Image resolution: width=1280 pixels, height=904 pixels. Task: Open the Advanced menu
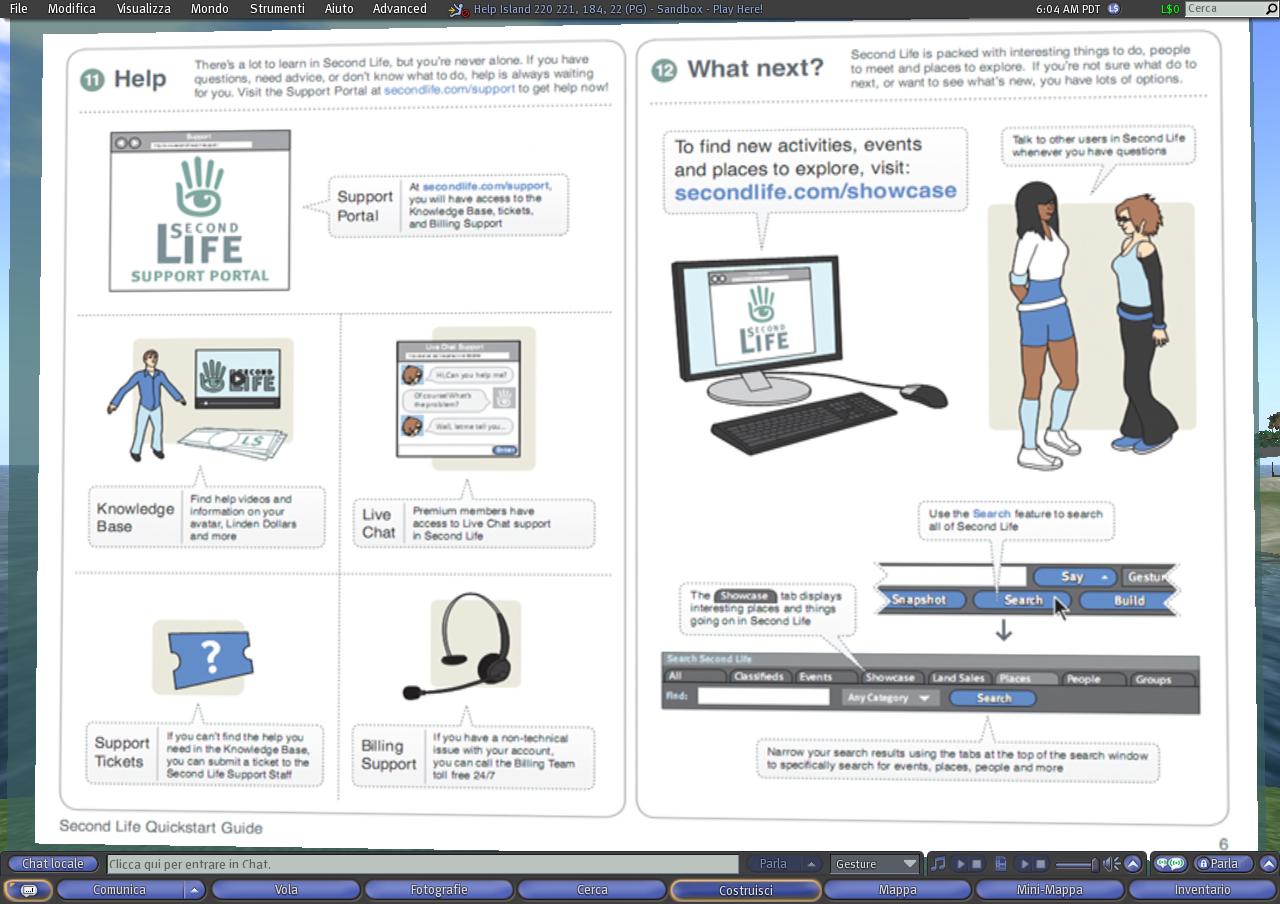point(399,9)
